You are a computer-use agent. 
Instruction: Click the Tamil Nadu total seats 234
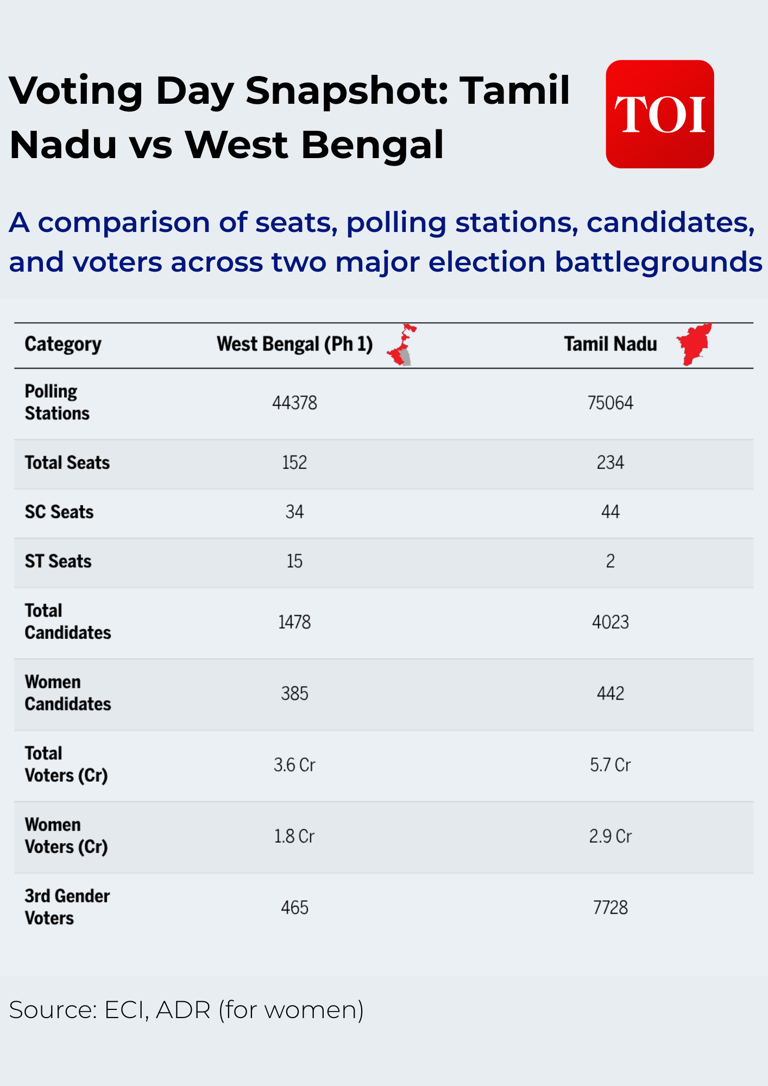point(610,463)
